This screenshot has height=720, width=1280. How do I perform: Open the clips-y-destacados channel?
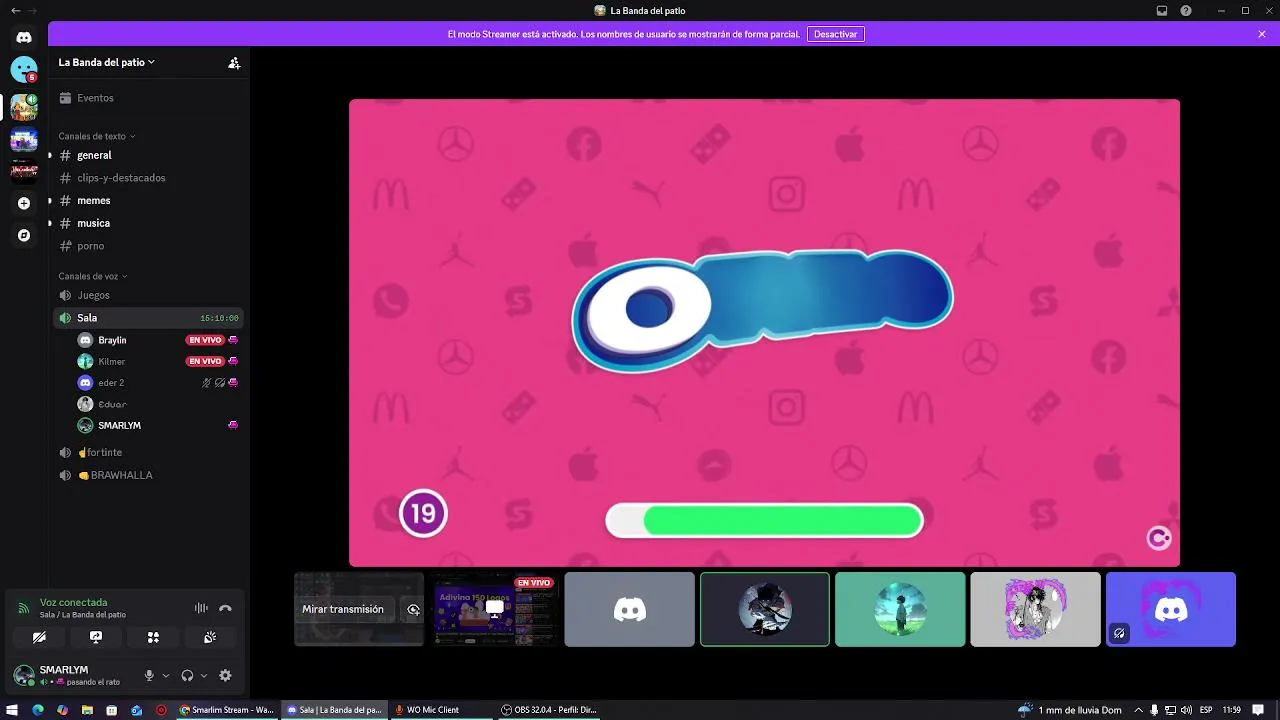tap(148, 178)
